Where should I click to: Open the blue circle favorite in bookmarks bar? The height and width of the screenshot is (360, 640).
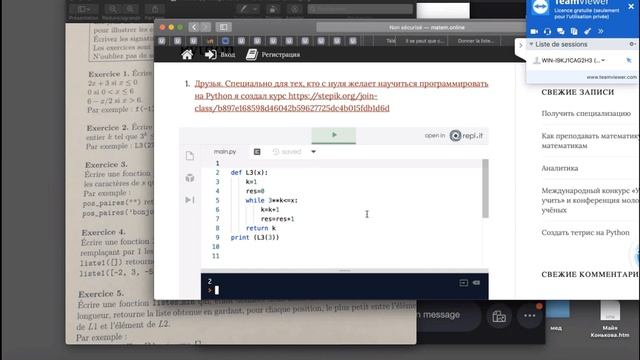225,41
